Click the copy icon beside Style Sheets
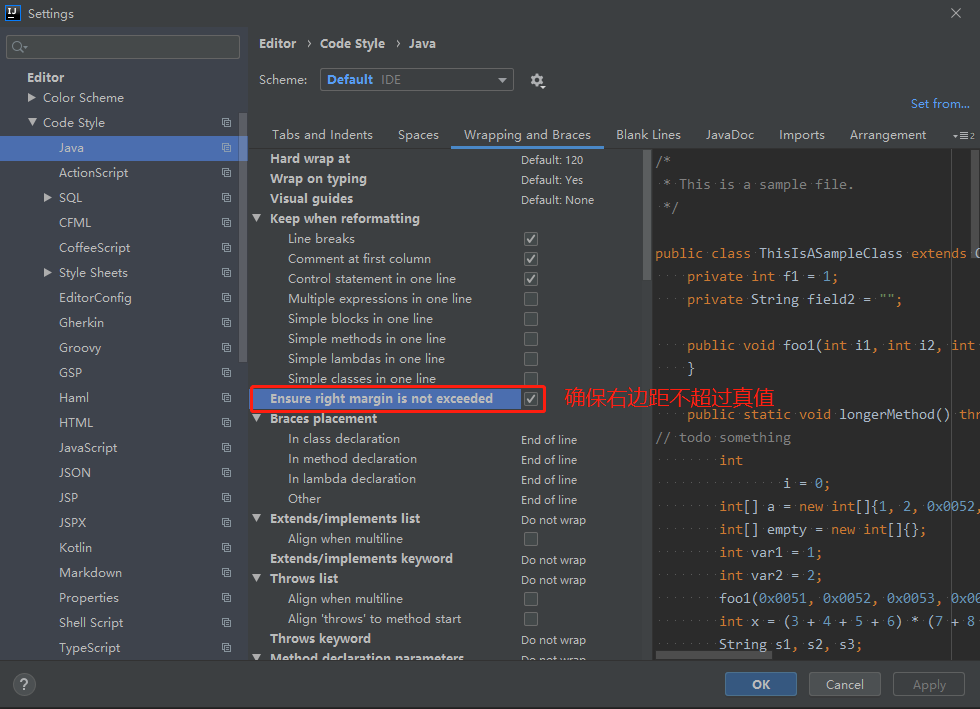The width and height of the screenshot is (980, 709). 226,273
